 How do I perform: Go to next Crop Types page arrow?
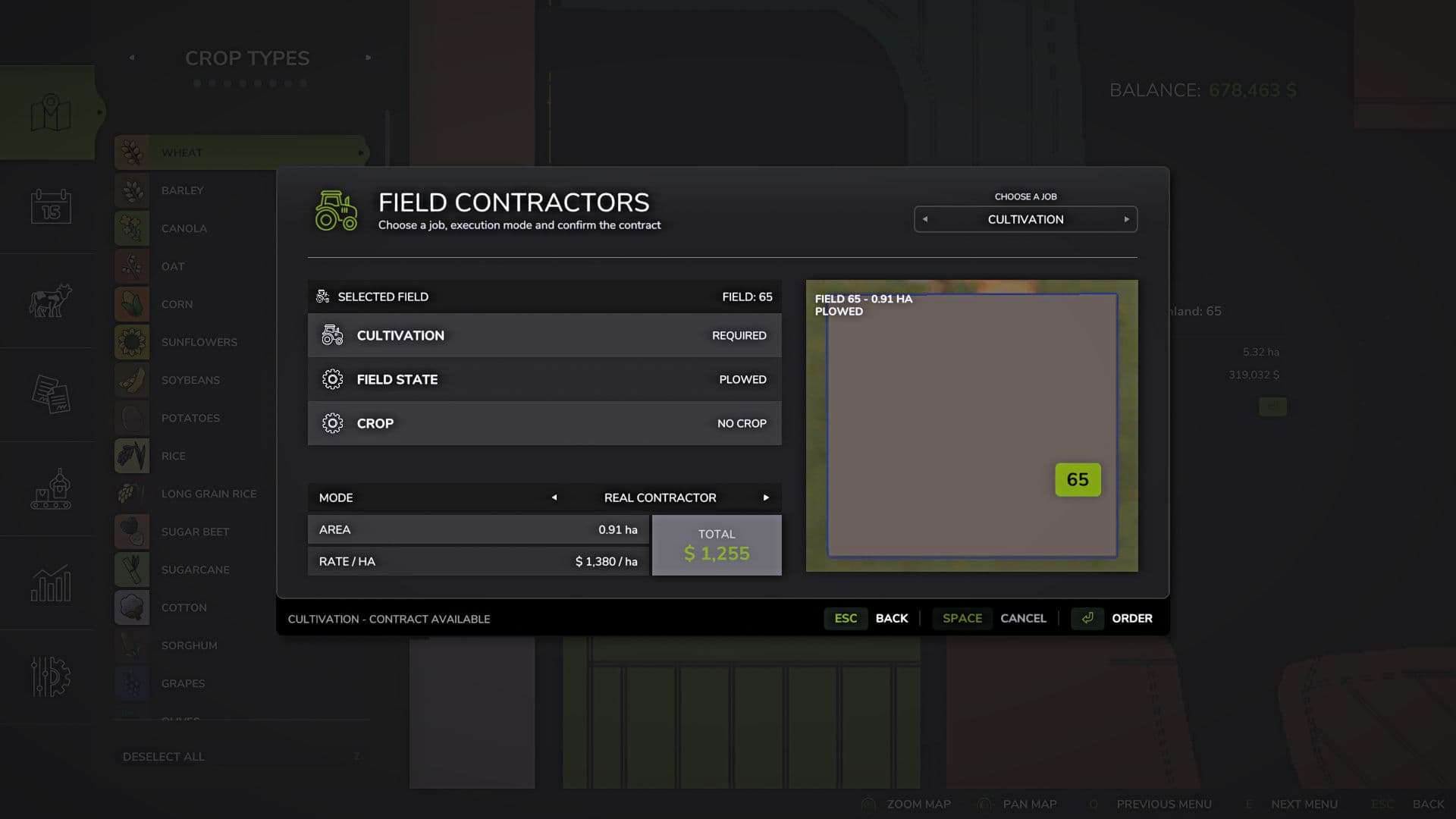tap(369, 58)
